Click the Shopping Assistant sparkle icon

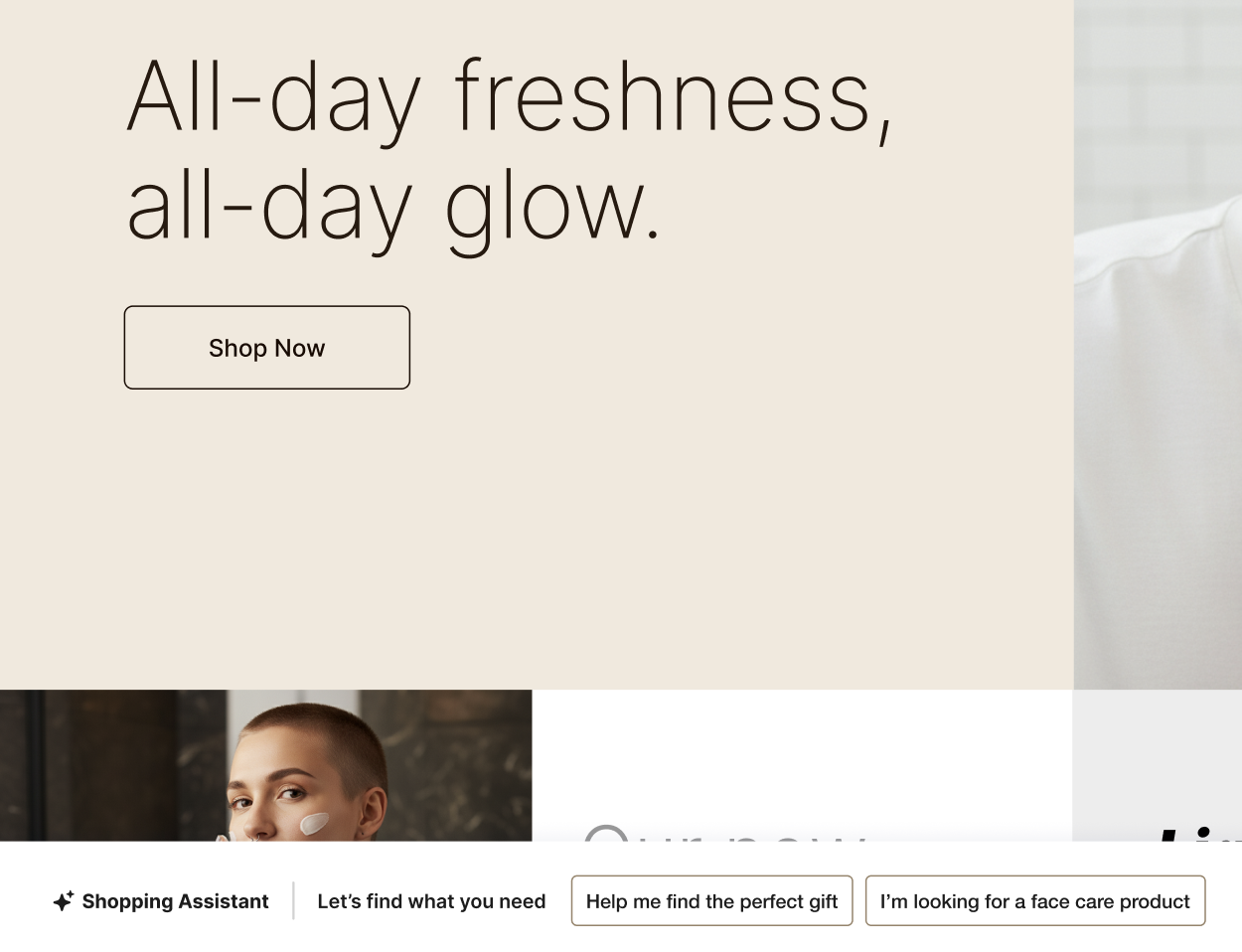(64, 901)
